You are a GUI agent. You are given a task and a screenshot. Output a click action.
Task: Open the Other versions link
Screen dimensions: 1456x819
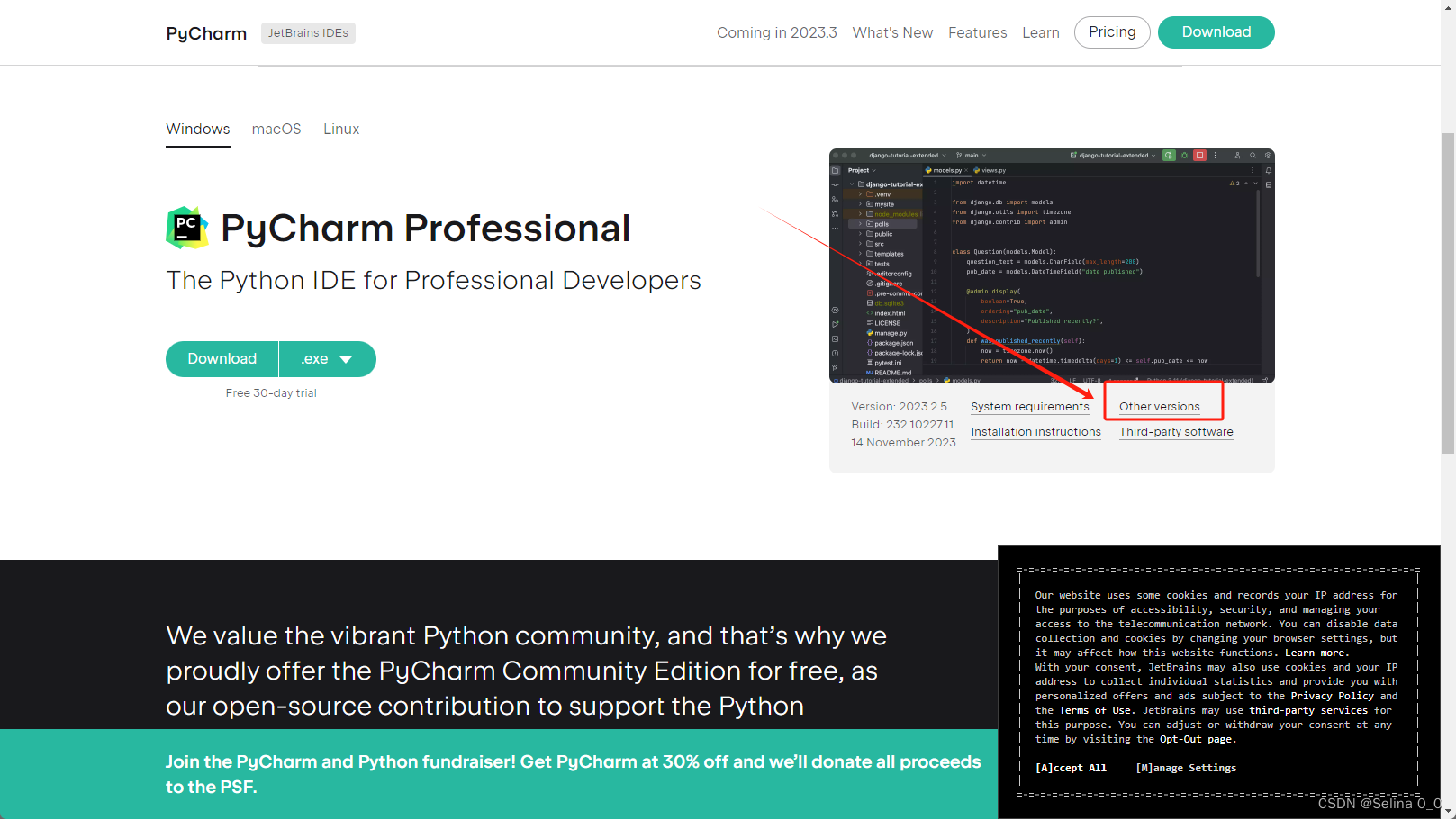tap(1159, 406)
